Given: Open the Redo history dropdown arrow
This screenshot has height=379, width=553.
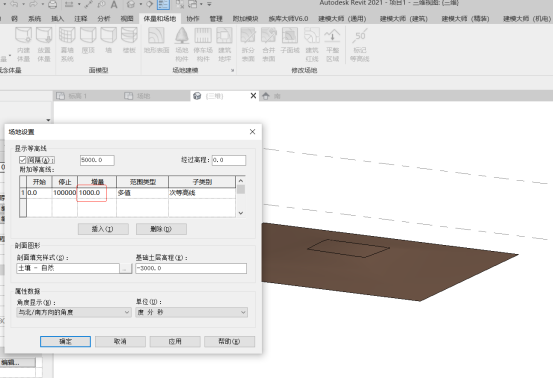Looking at the screenshot, I should [43, 4].
